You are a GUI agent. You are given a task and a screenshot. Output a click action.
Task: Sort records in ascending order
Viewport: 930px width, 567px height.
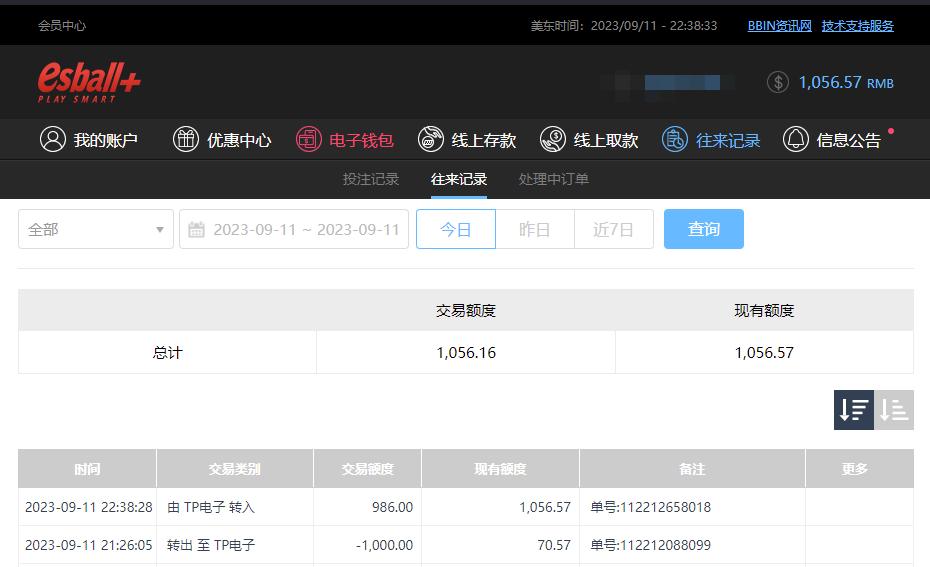[x=894, y=410]
